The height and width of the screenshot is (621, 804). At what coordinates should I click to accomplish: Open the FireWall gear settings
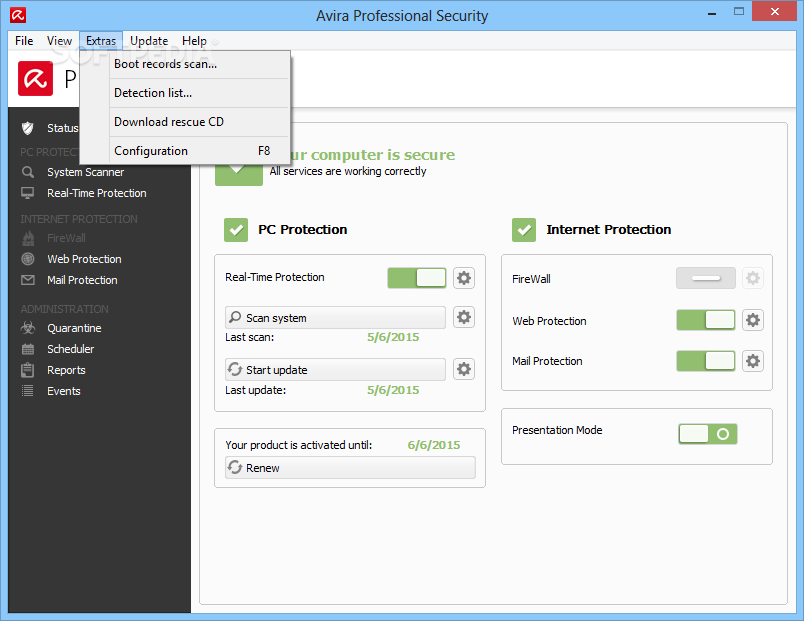(x=753, y=278)
